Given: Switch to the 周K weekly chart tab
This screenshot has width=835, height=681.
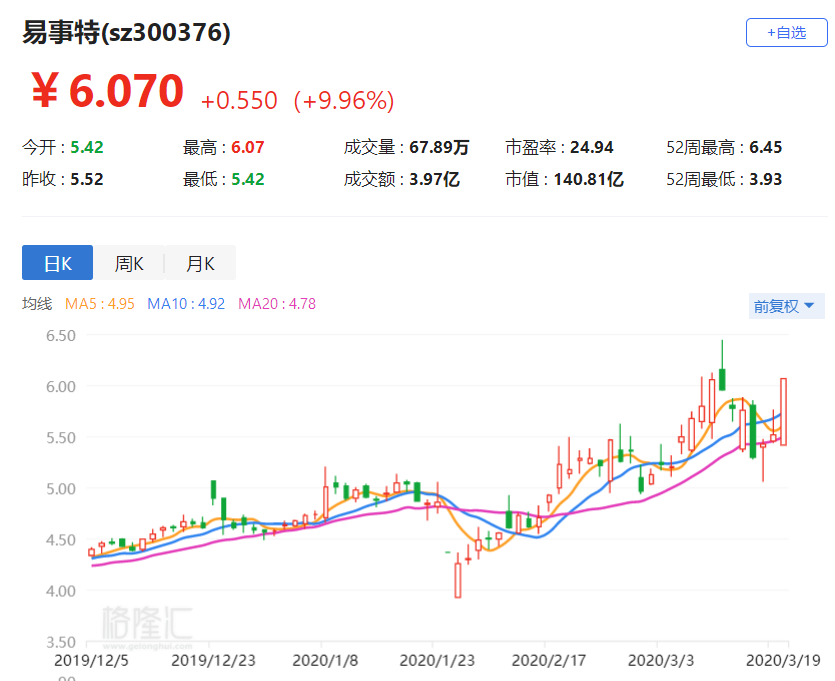Looking at the screenshot, I should click(x=129, y=263).
